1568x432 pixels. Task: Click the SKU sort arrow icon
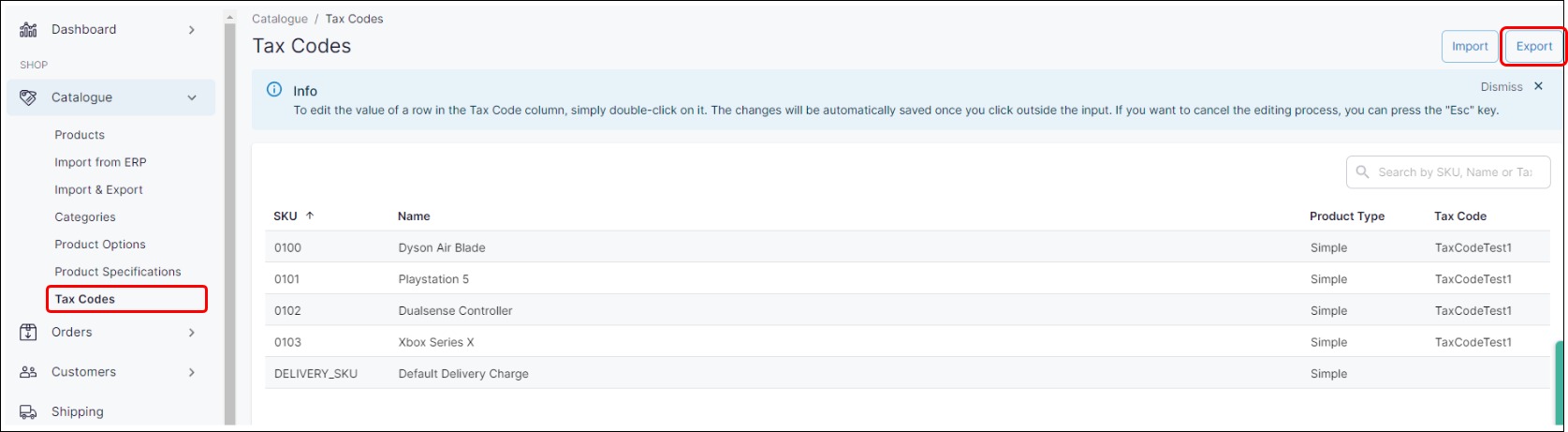pos(310,216)
